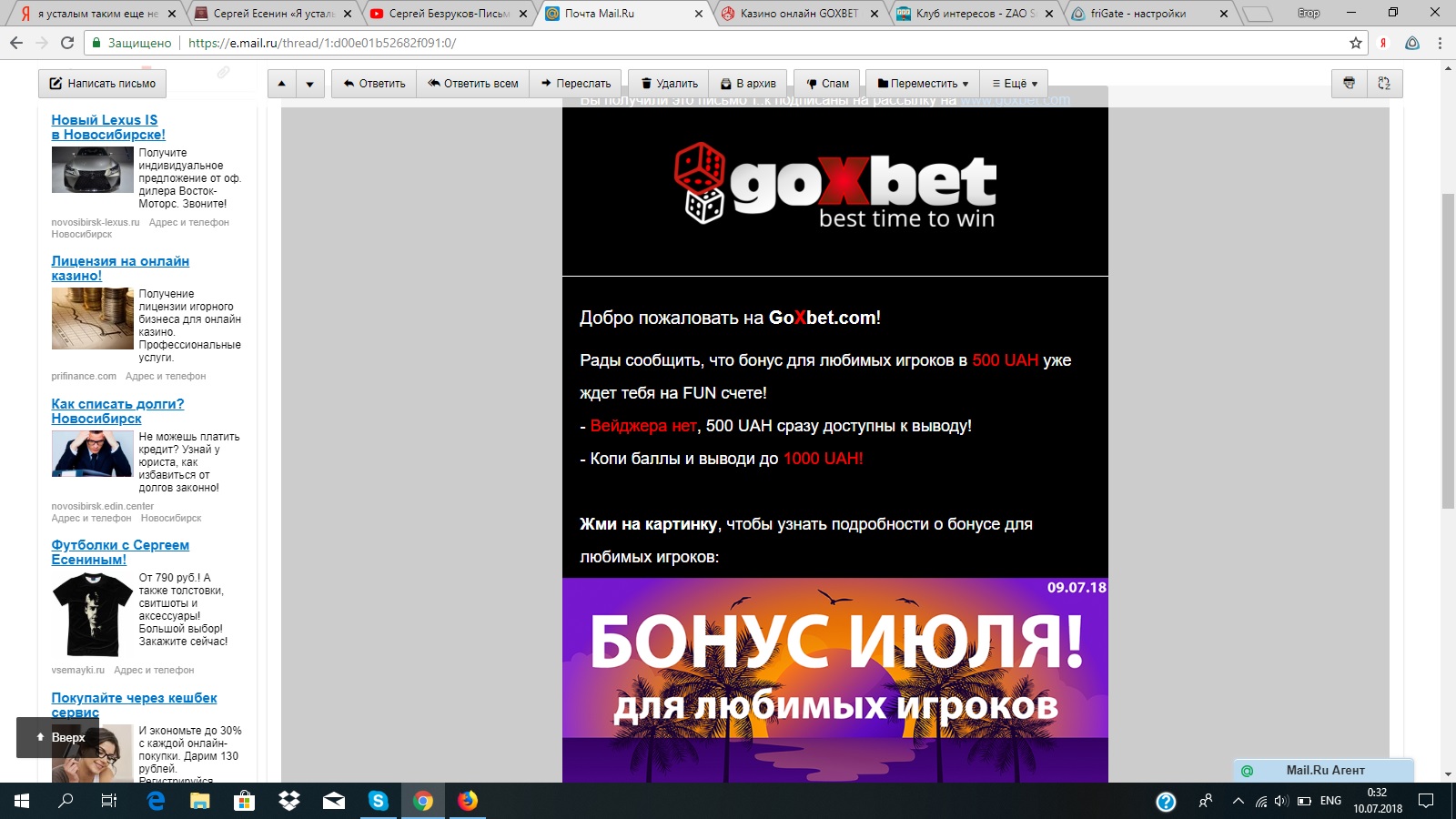This screenshot has height=819, width=1456.
Task: Switch to Казино онлайн GOXBET tab
Action: pyautogui.click(x=801, y=14)
